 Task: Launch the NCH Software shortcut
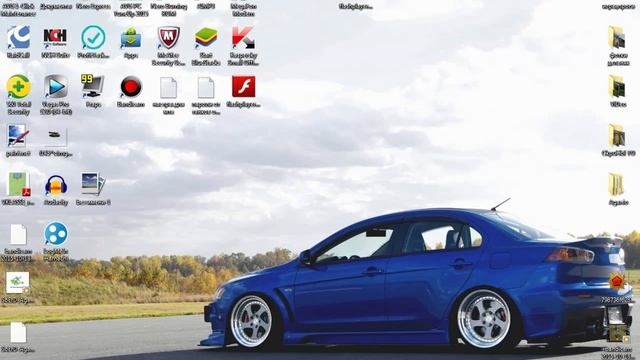[x=56, y=38]
